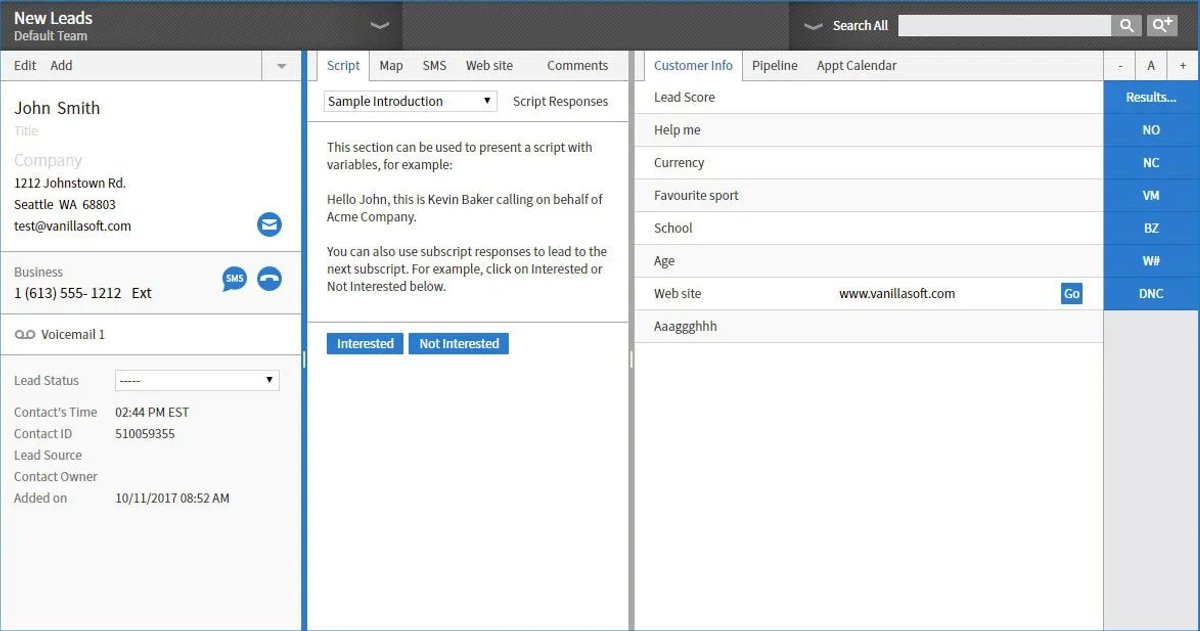Image resolution: width=1200 pixels, height=631 pixels.
Task: Click the Lead Score row
Action: (868, 97)
